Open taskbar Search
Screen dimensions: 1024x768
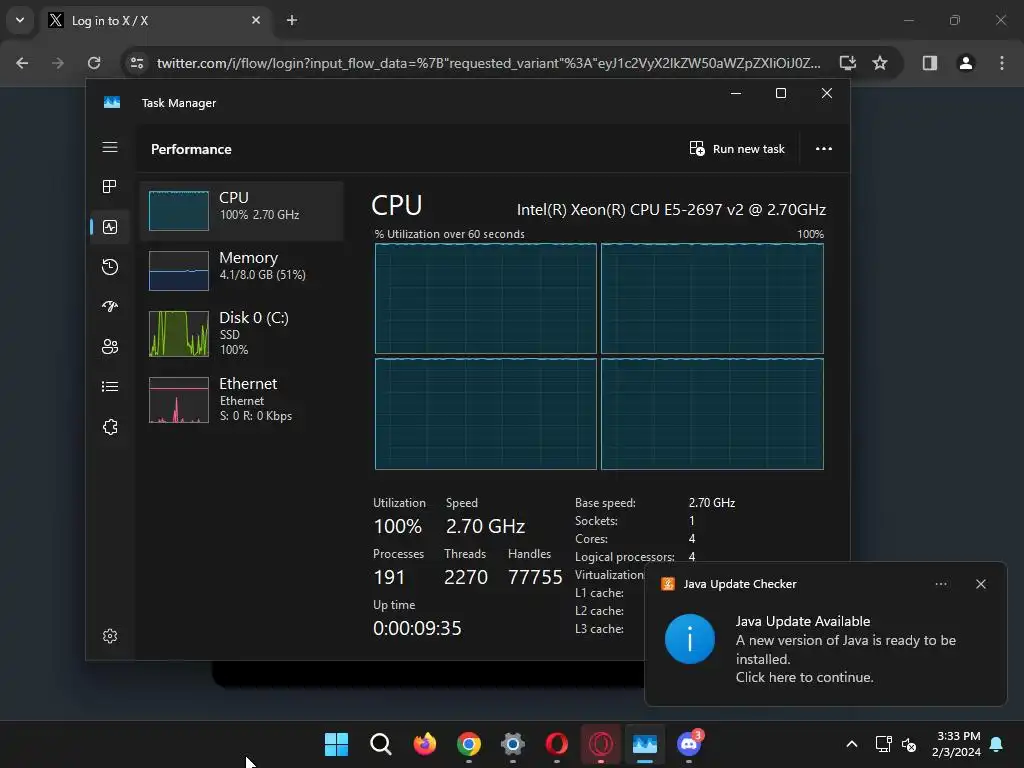[380, 744]
